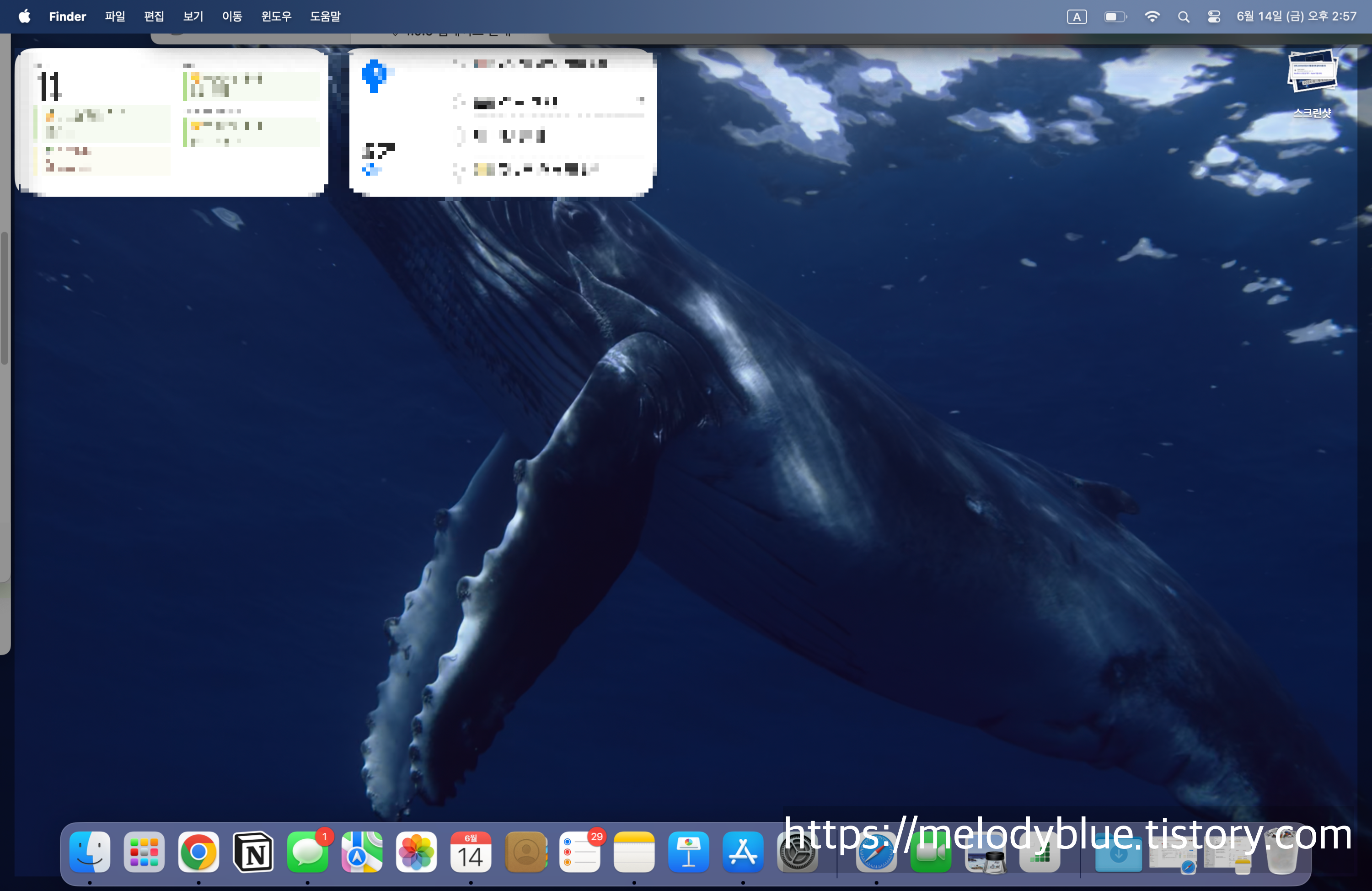Launch the Photos app
Screen dimensions: 1372x891
(x=416, y=853)
